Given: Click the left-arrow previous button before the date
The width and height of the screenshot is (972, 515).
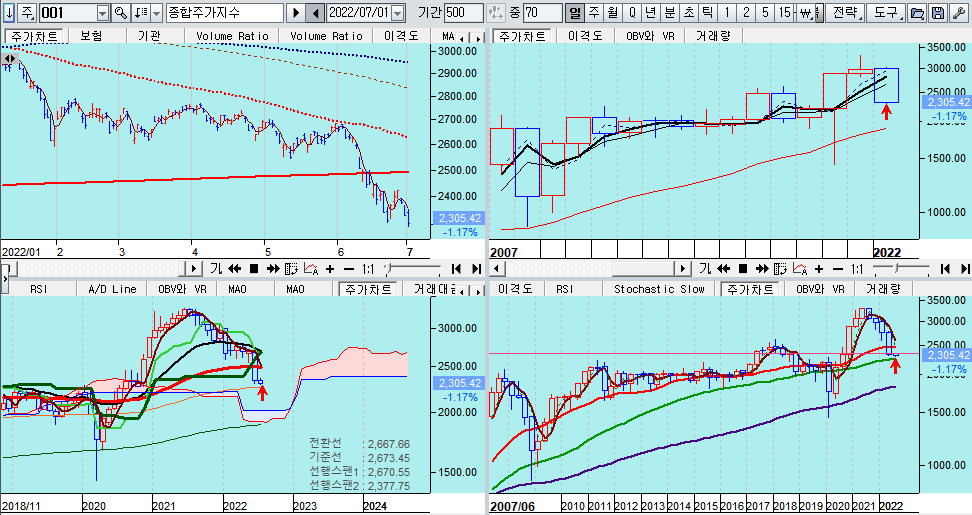Looking at the screenshot, I should click(314, 13).
